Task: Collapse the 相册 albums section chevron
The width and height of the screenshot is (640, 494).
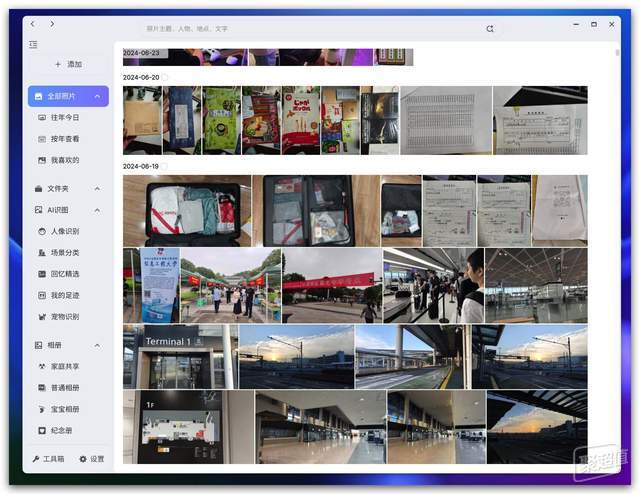Action: [97, 345]
